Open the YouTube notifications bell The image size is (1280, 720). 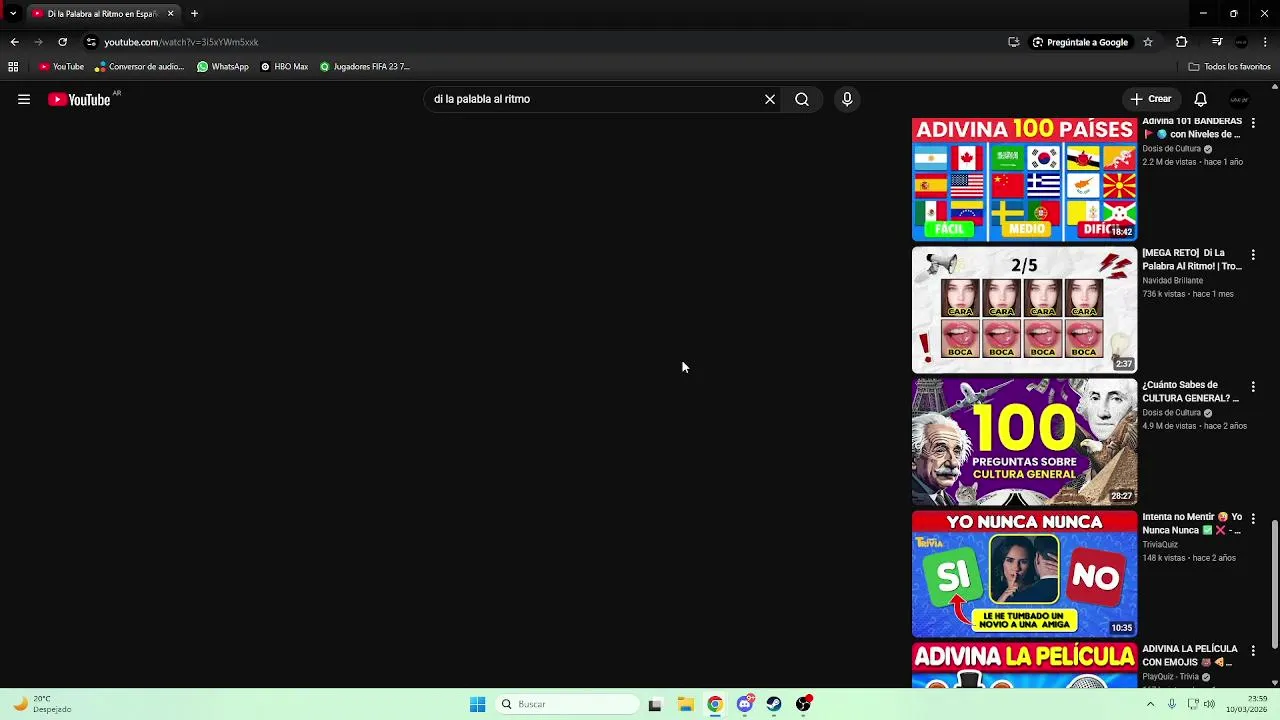(x=1201, y=99)
